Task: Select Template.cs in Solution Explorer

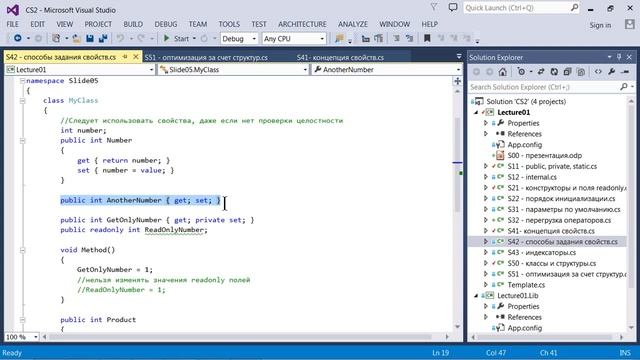Action: click(526, 285)
